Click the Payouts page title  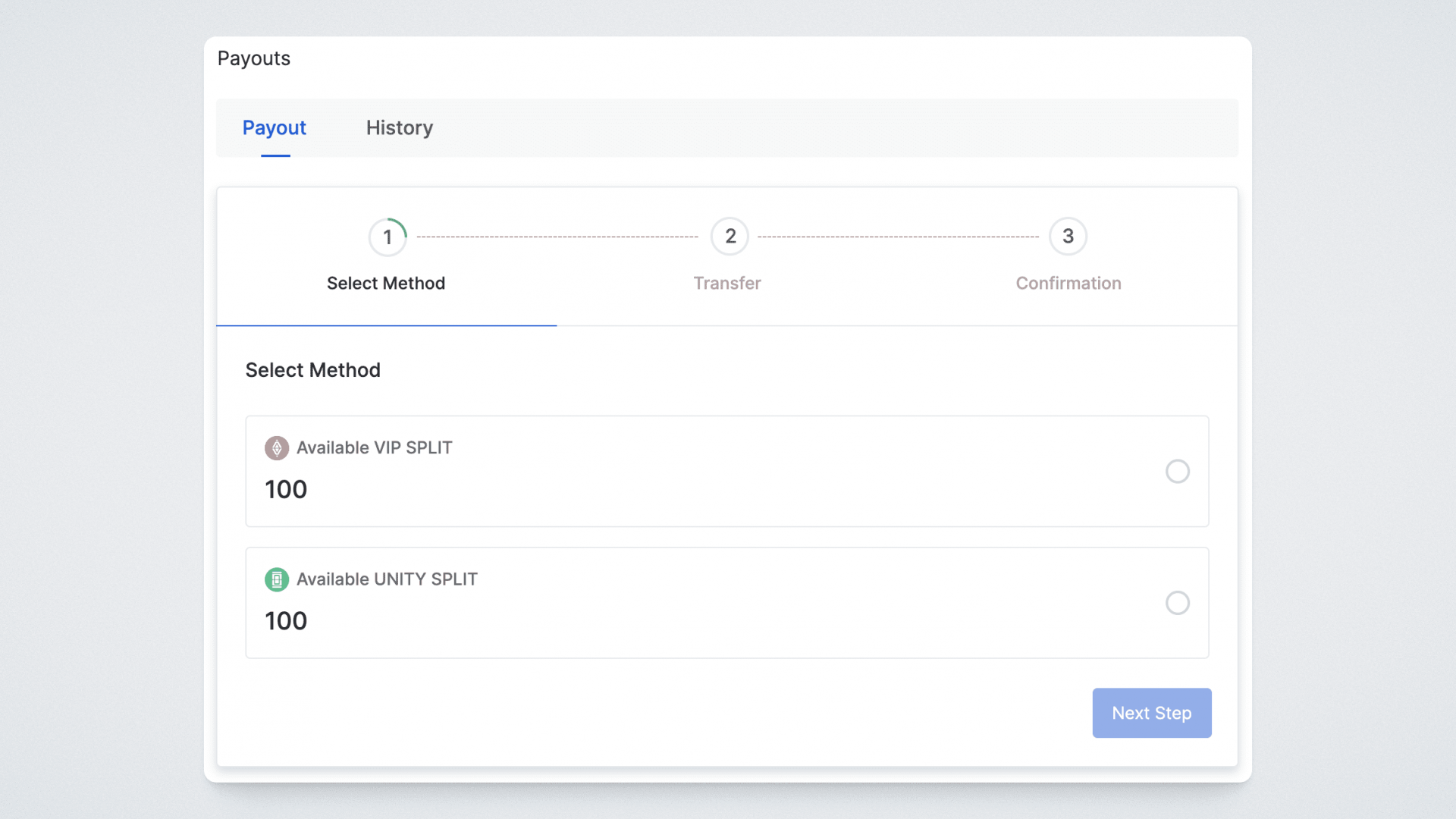[253, 58]
